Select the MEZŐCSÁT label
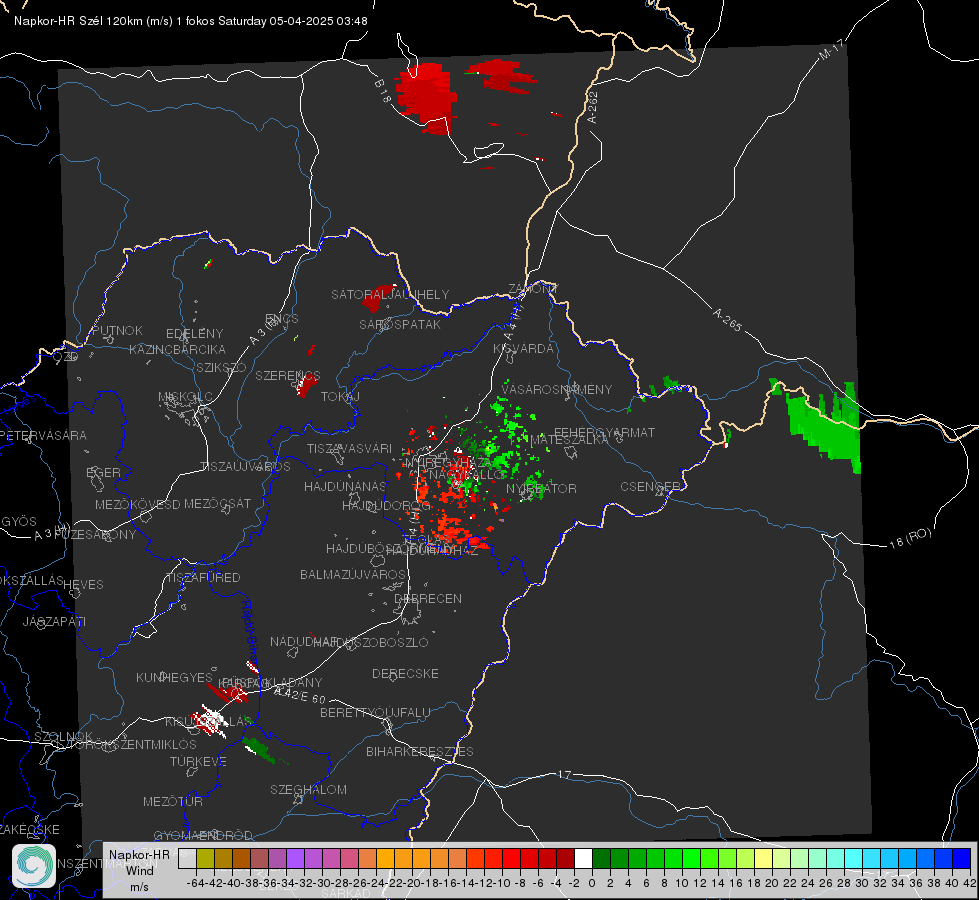Screen dimensions: 979x900 [x=218, y=503]
